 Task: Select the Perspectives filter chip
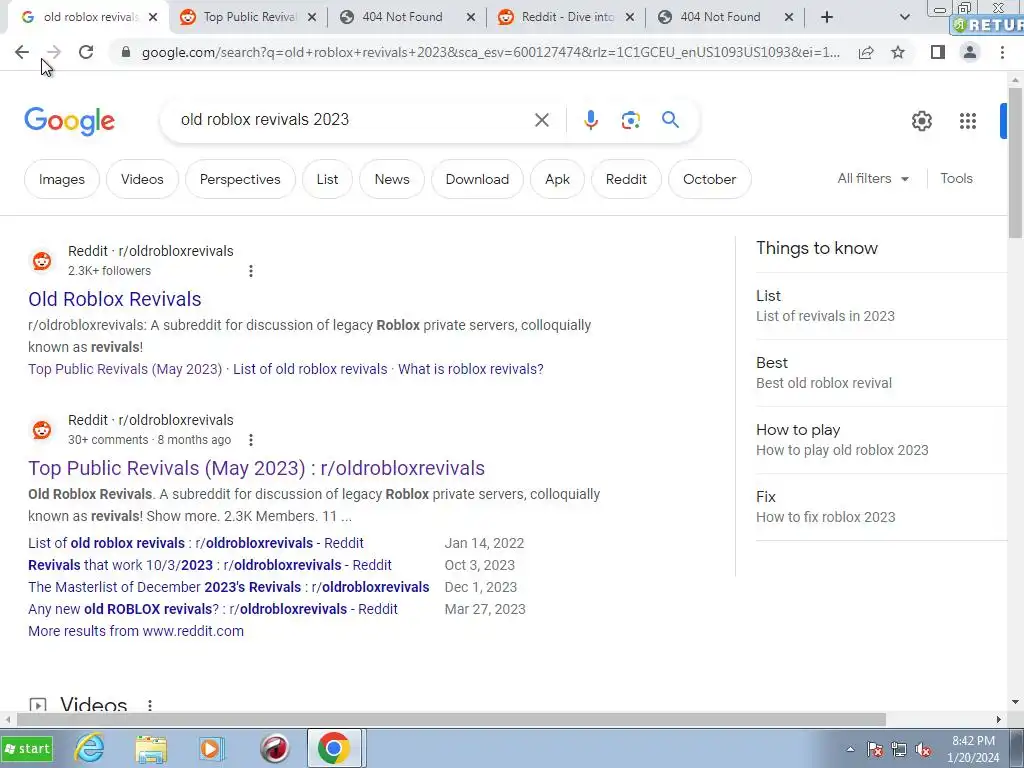tap(240, 179)
